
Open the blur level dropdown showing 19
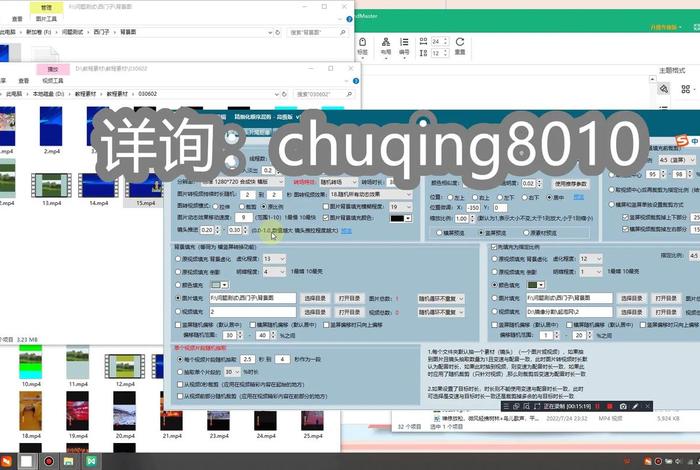(400, 207)
